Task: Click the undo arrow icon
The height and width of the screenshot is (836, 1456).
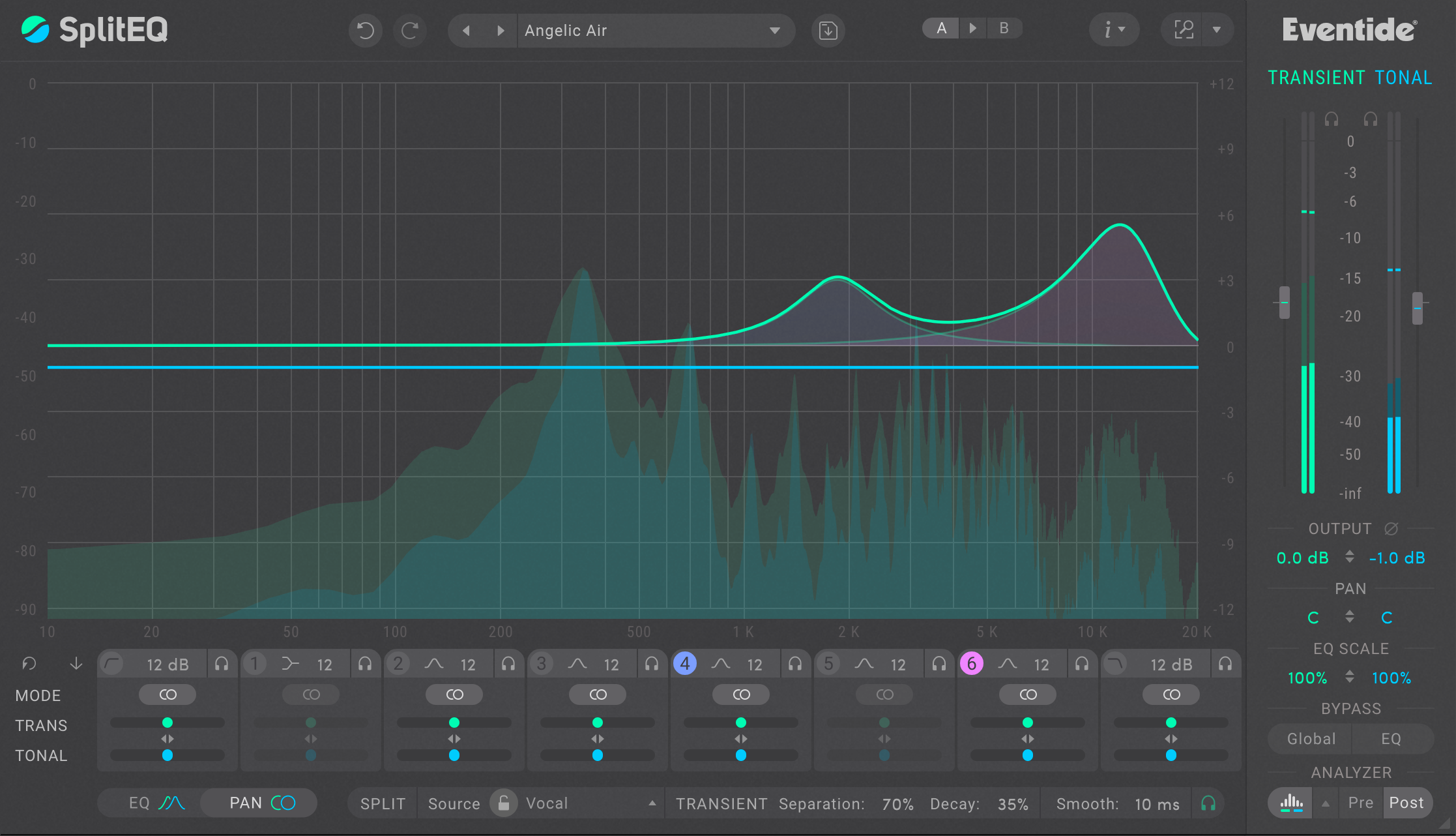Action: pyautogui.click(x=365, y=30)
